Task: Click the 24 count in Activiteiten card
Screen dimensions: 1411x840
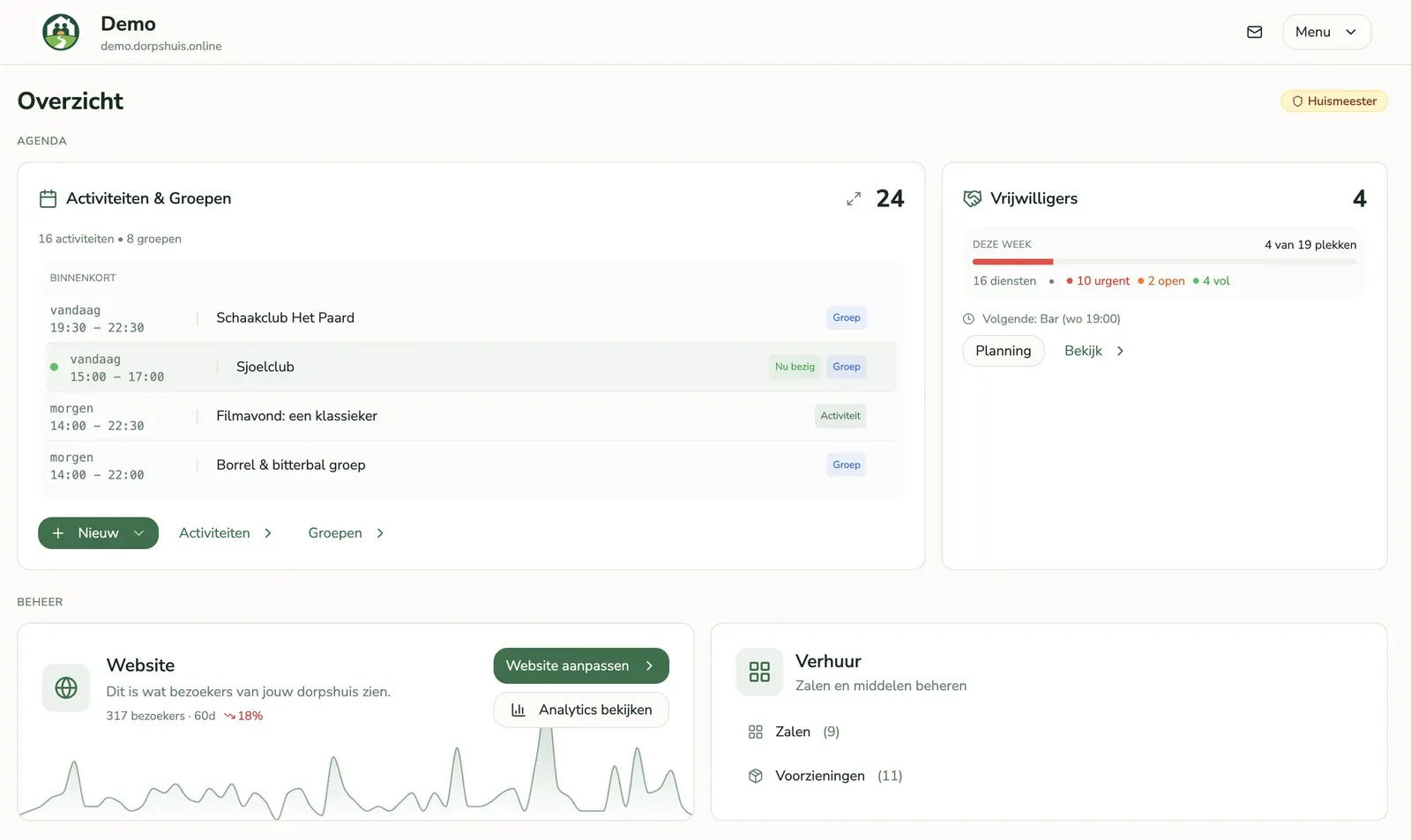Action: coord(890,199)
